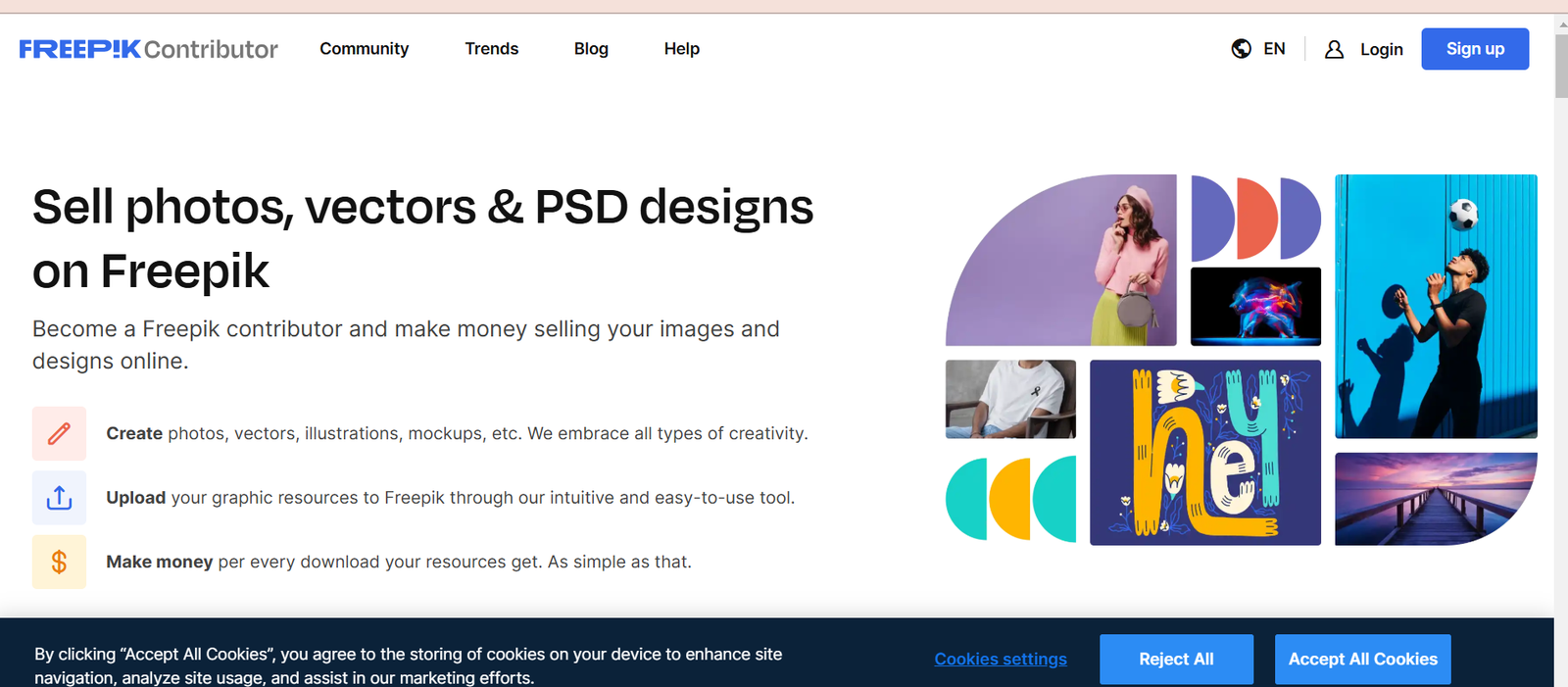Image resolution: width=1568 pixels, height=687 pixels.
Task: Click the Sign up button
Action: [x=1475, y=49]
